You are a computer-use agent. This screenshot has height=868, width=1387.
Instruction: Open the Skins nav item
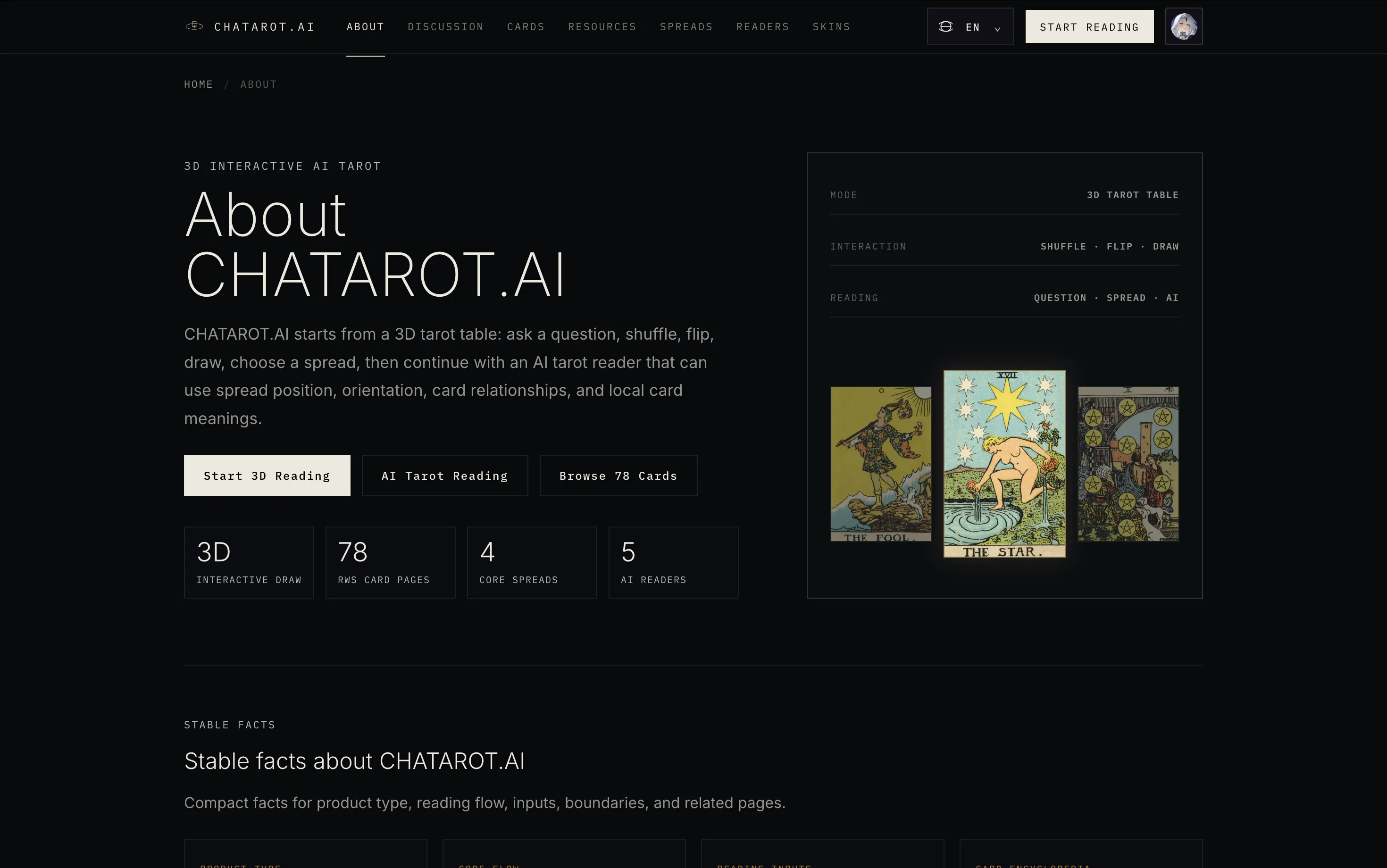(831, 26)
